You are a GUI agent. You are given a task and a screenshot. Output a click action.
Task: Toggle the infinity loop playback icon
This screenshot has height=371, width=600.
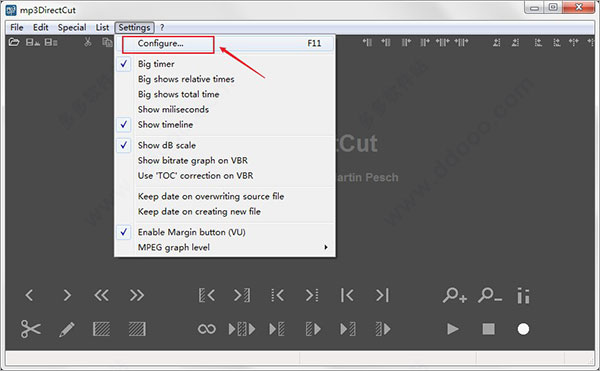pos(207,329)
